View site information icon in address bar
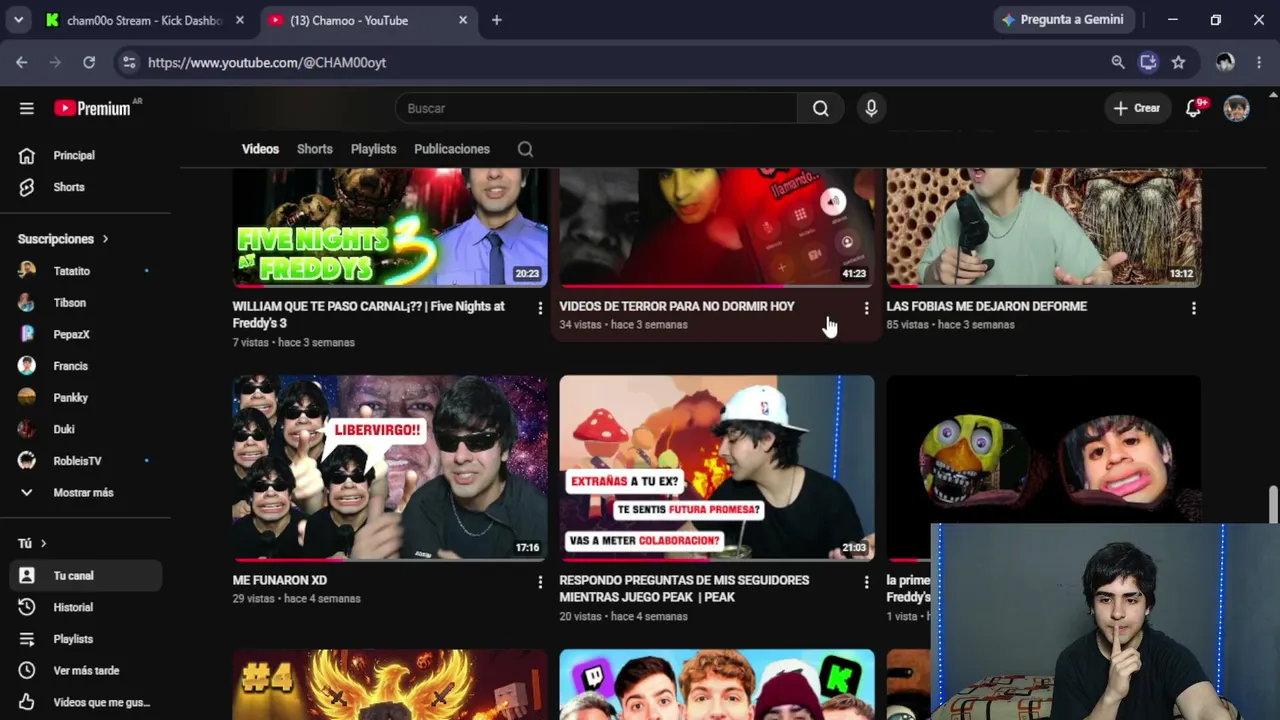Screen dimensions: 1280x720 pos(128,62)
